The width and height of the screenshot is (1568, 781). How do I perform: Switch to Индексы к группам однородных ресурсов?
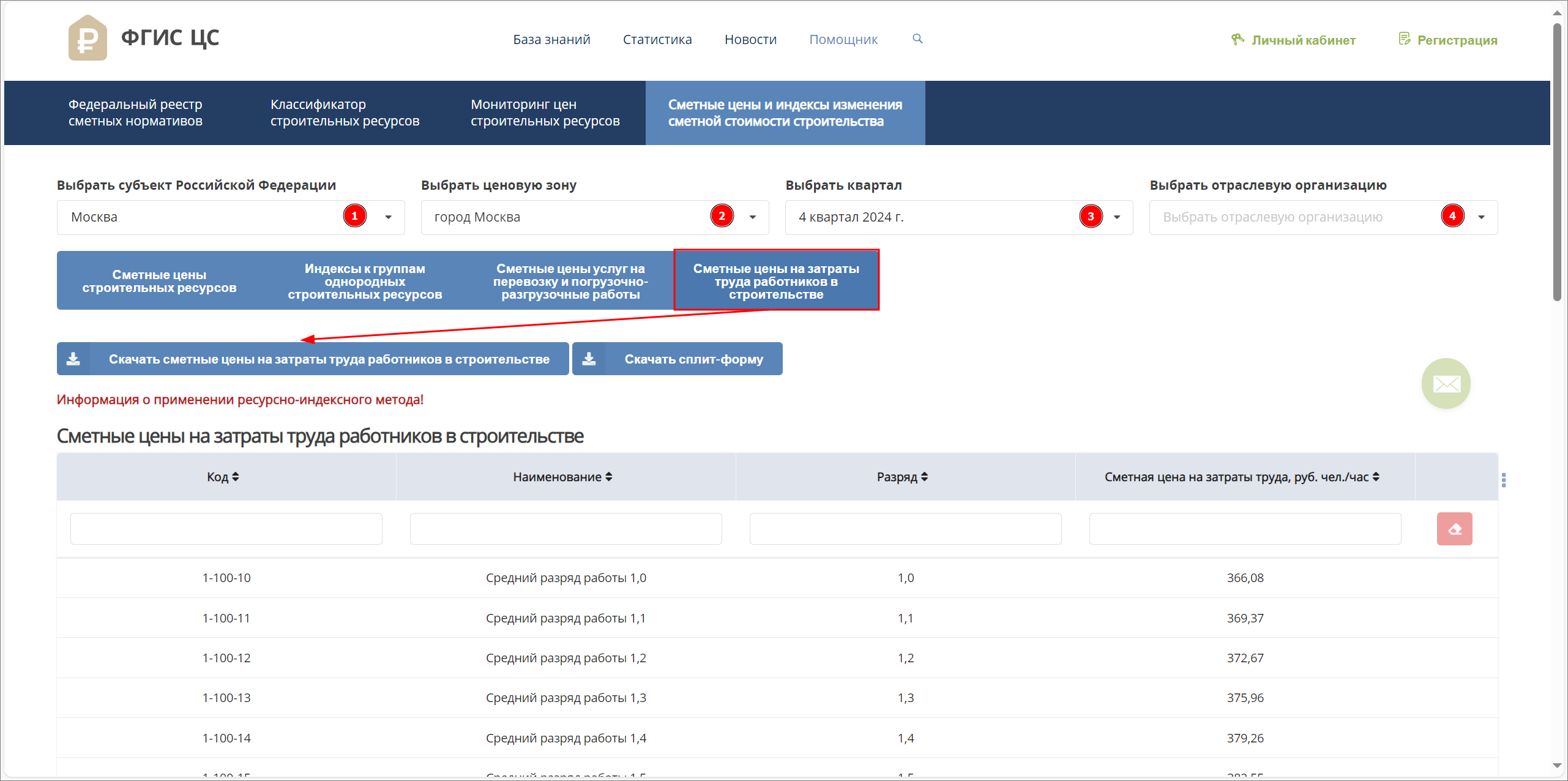click(365, 281)
